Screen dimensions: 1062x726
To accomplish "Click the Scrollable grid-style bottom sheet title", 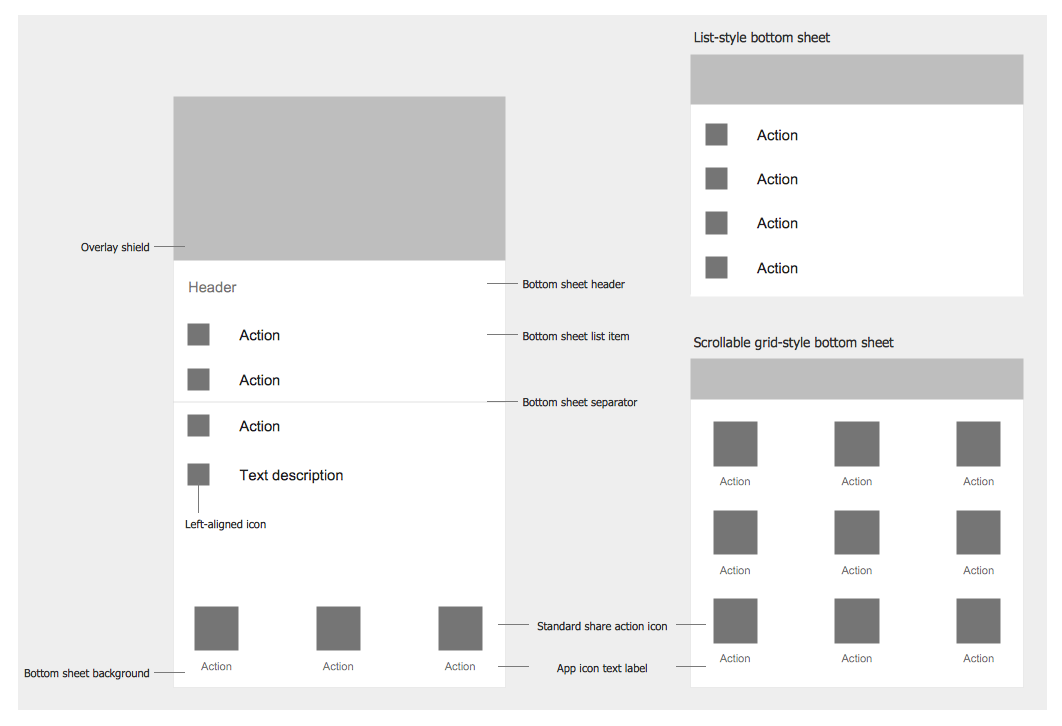I will pyautogui.click(x=793, y=343).
